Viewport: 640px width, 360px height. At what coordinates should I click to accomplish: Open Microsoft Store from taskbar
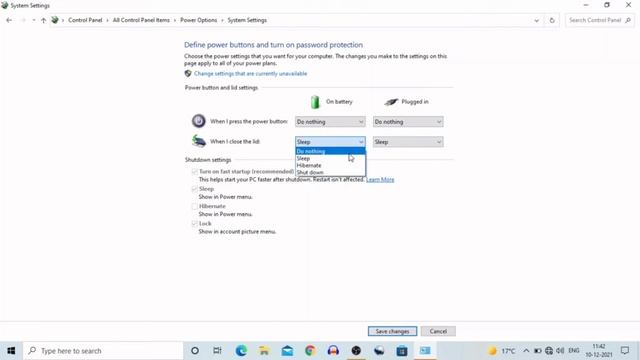402,351
